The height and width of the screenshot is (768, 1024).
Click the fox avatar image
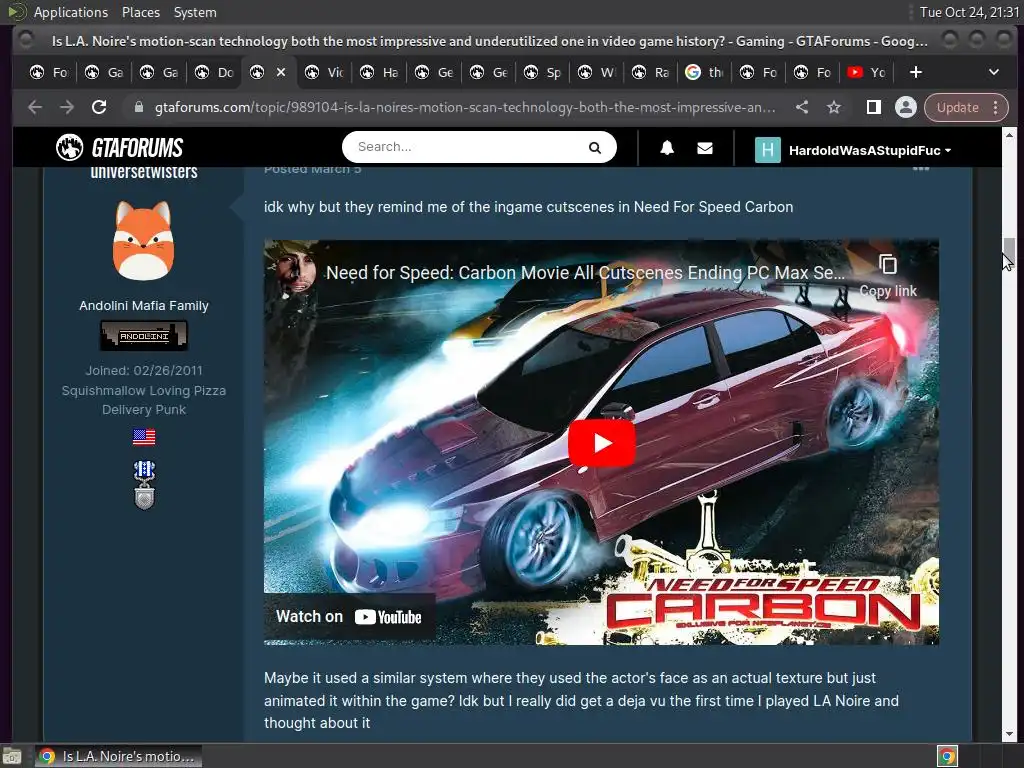[144, 240]
